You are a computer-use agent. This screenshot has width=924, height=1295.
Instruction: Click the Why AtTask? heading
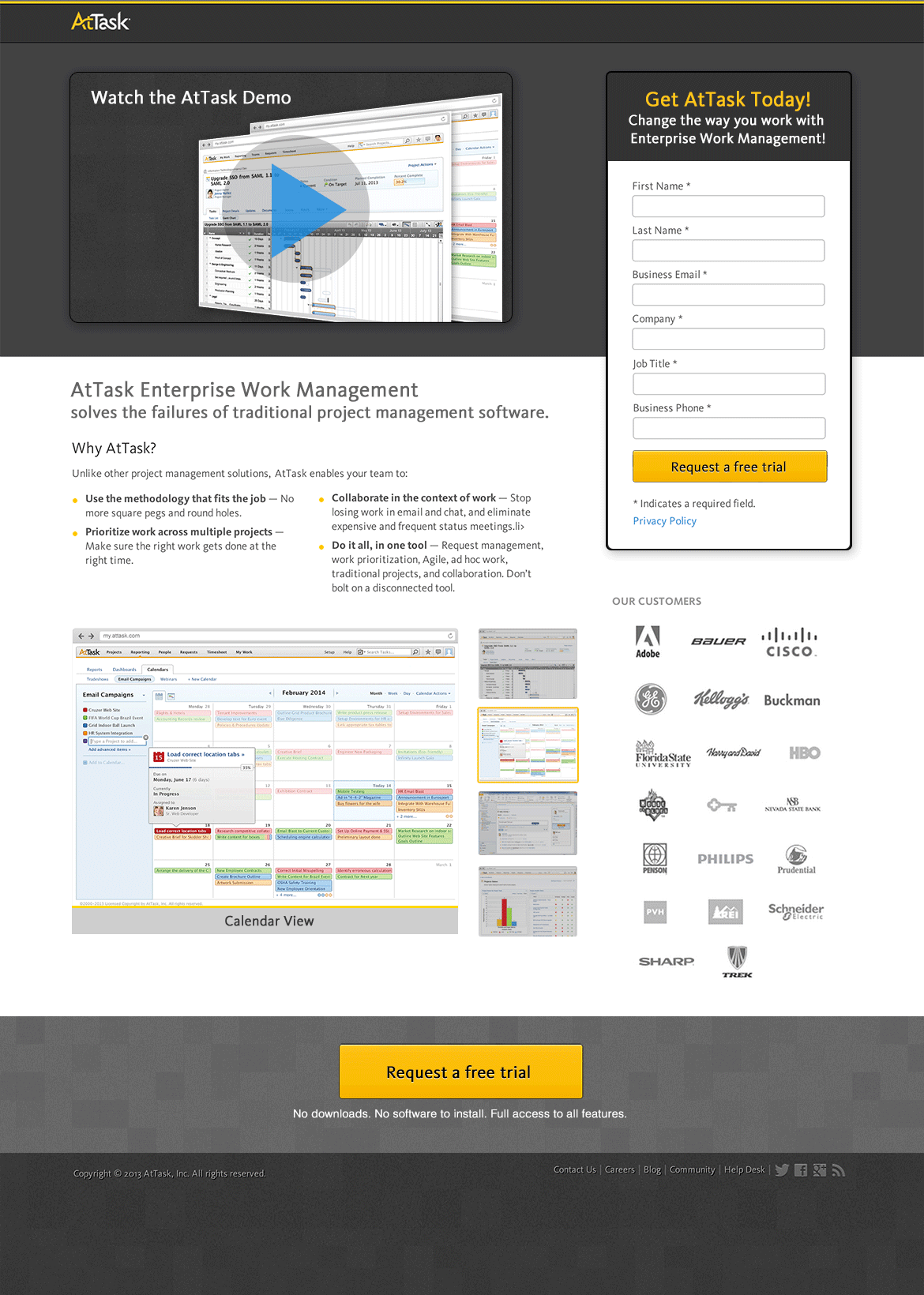pyautogui.click(x=114, y=449)
